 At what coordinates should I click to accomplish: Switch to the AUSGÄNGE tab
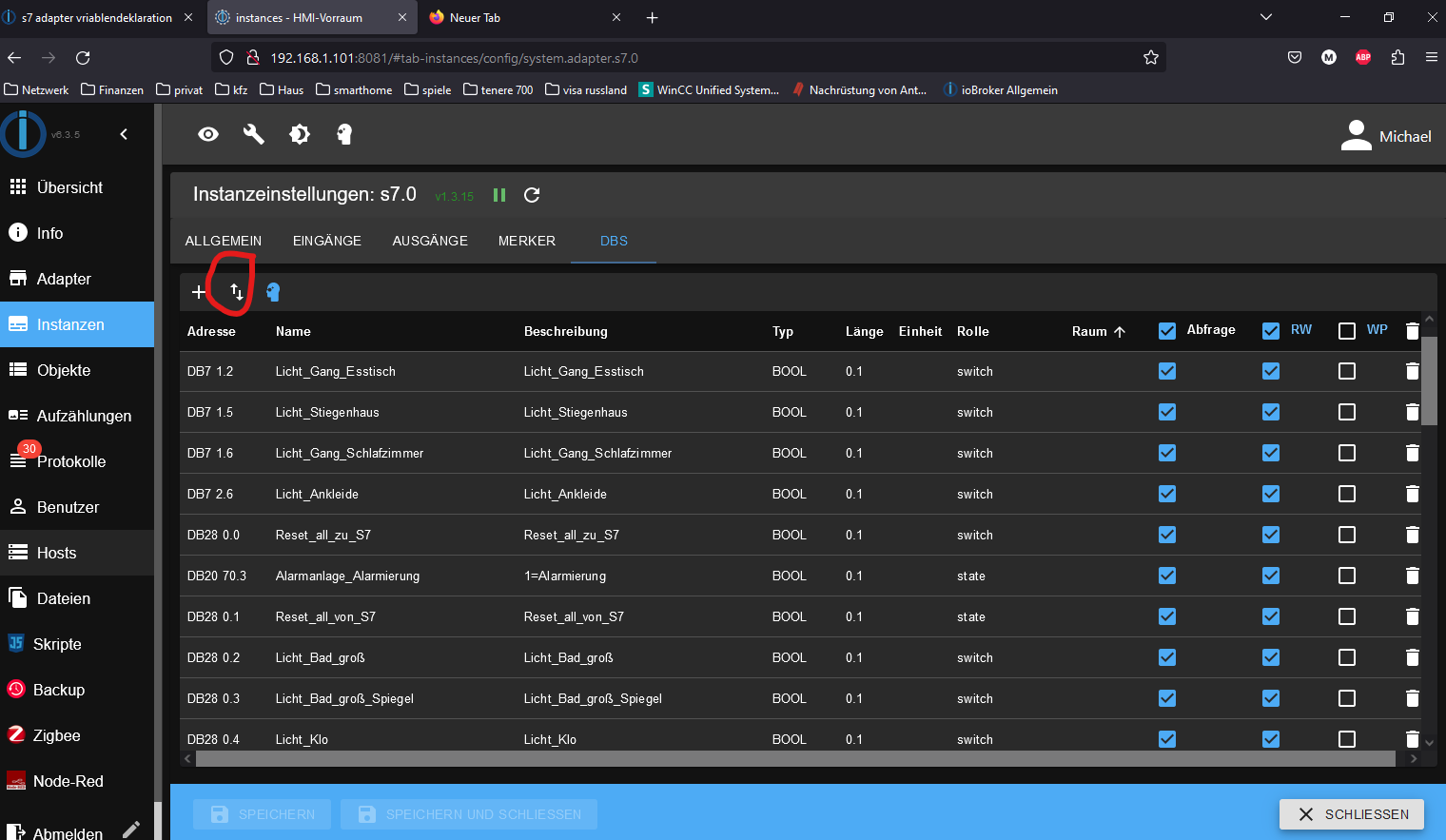[x=430, y=241]
